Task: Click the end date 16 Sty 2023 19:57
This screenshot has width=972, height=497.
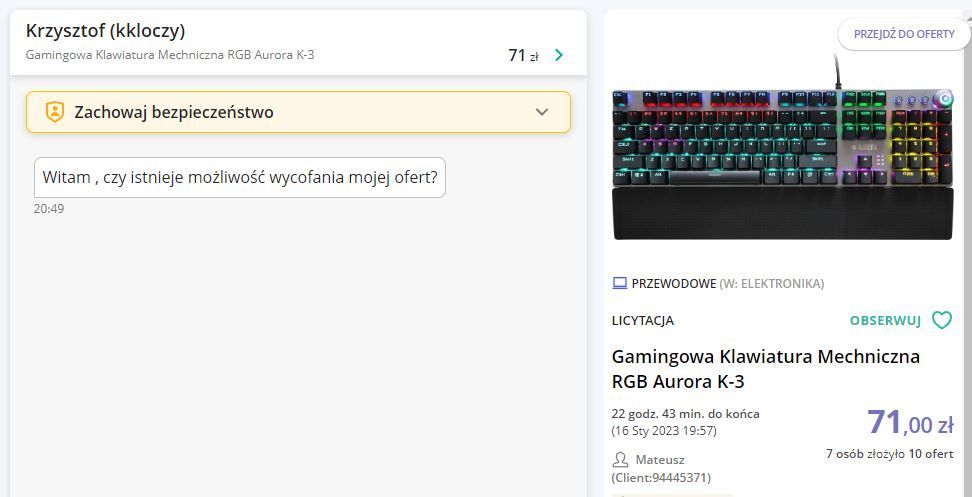Action: 664,431
